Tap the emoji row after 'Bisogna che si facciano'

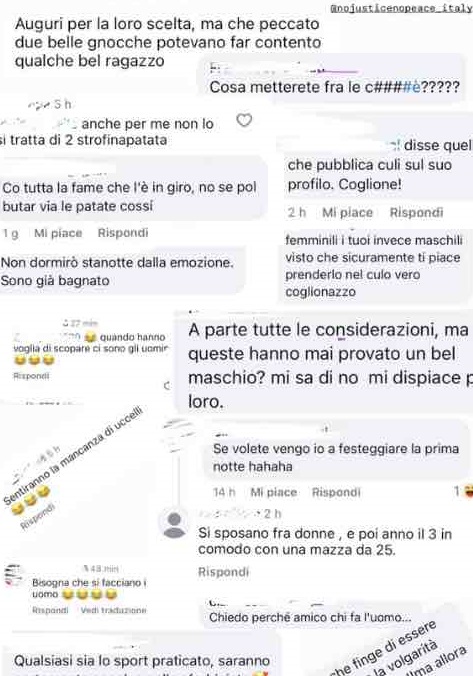[90, 595]
